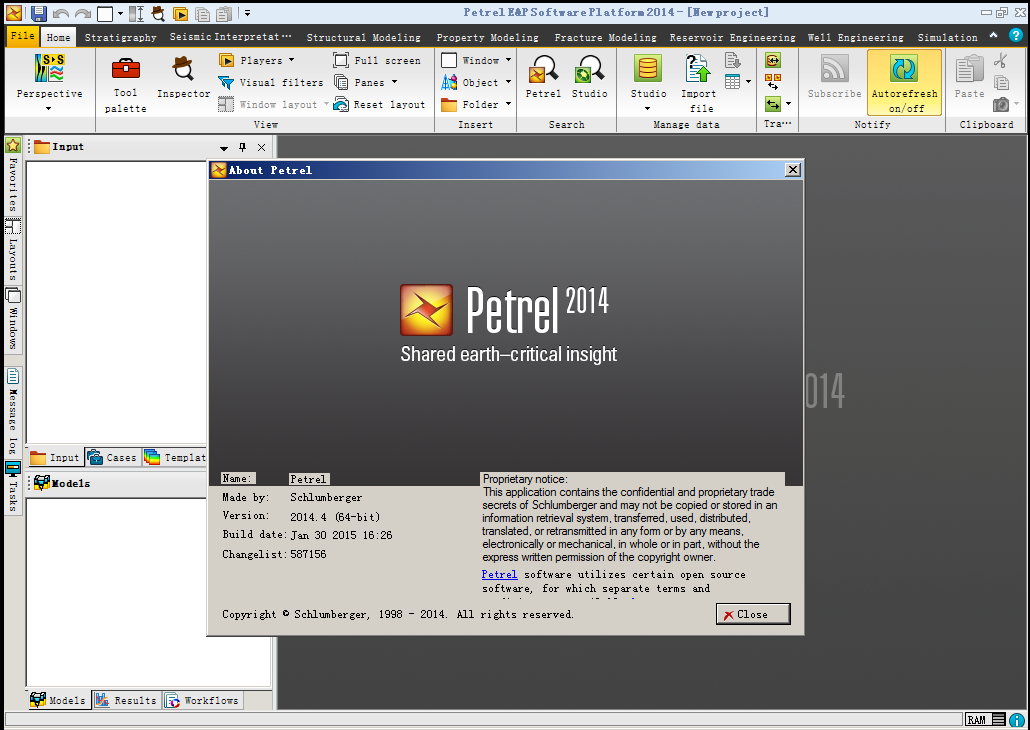Expand the Players dropdown
Screen dimensions: 1030x730
[x=292, y=60]
